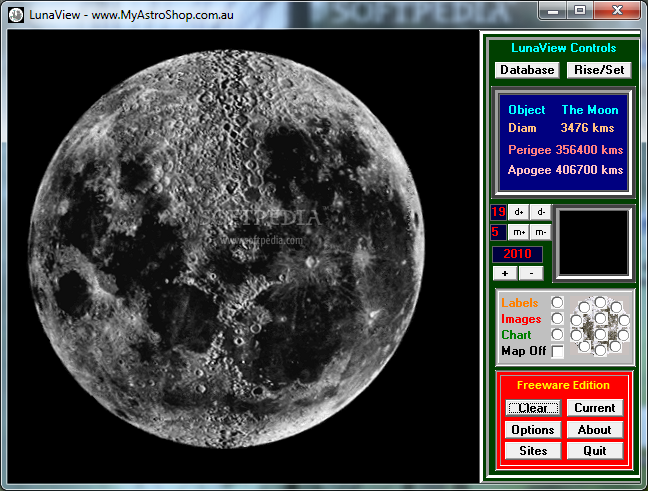The height and width of the screenshot is (491, 648).
Task: Select the month field showing 5
Action: click(x=498, y=232)
